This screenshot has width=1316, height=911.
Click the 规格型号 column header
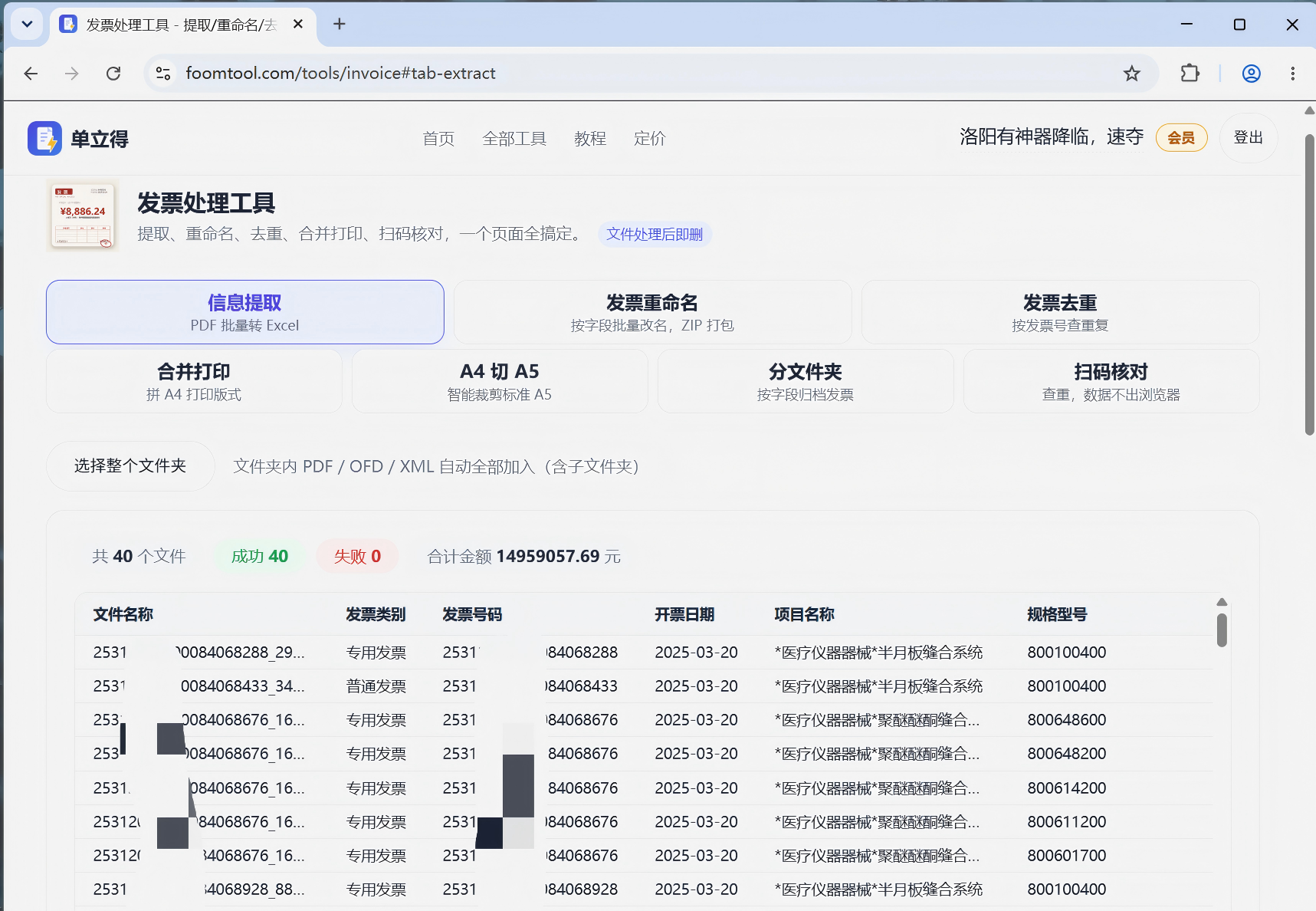click(1057, 614)
